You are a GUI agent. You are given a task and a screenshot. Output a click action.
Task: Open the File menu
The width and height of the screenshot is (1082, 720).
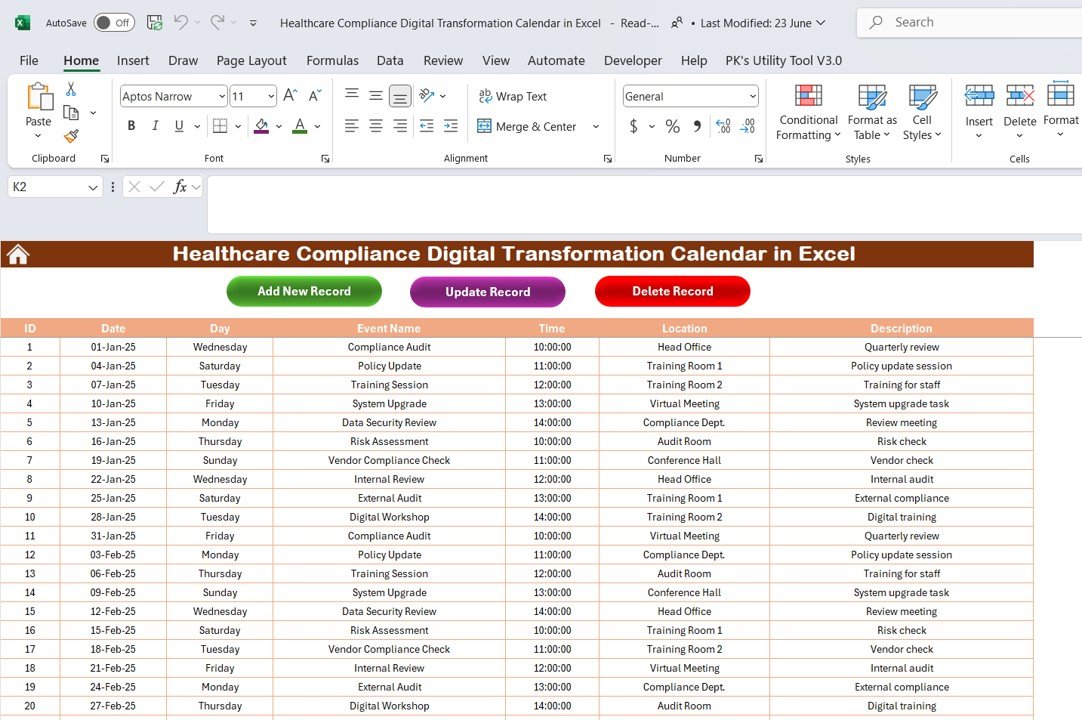pyautogui.click(x=29, y=61)
